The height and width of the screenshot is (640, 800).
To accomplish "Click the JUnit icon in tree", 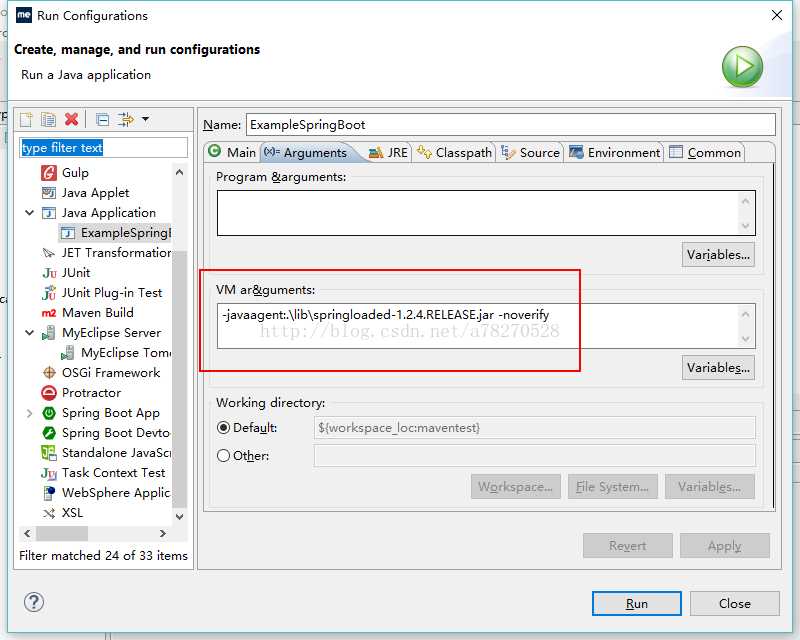I will (49, 273).
